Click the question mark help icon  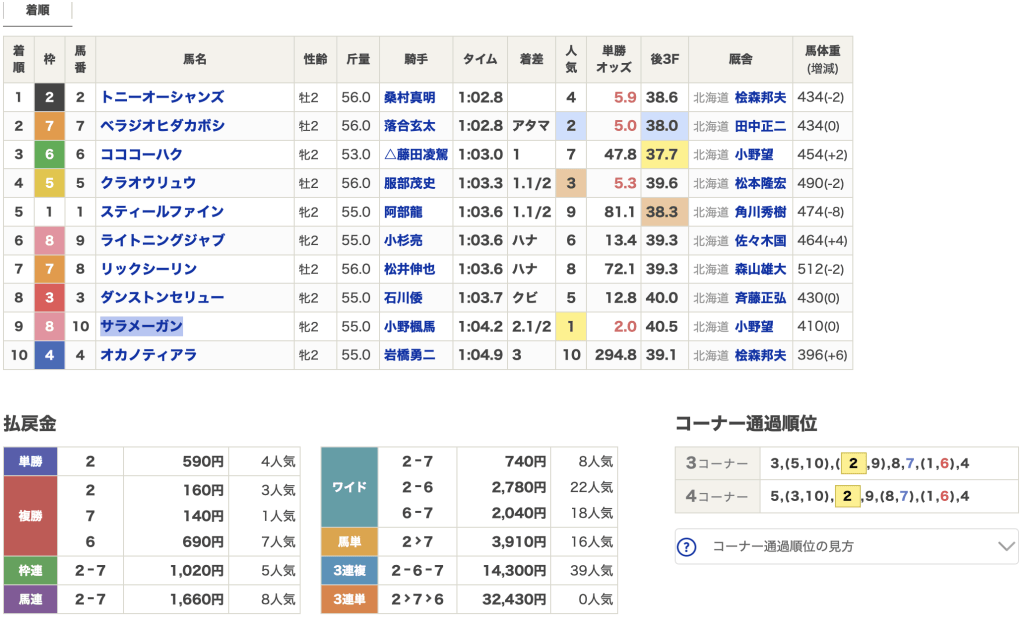(x=686, y=547)
